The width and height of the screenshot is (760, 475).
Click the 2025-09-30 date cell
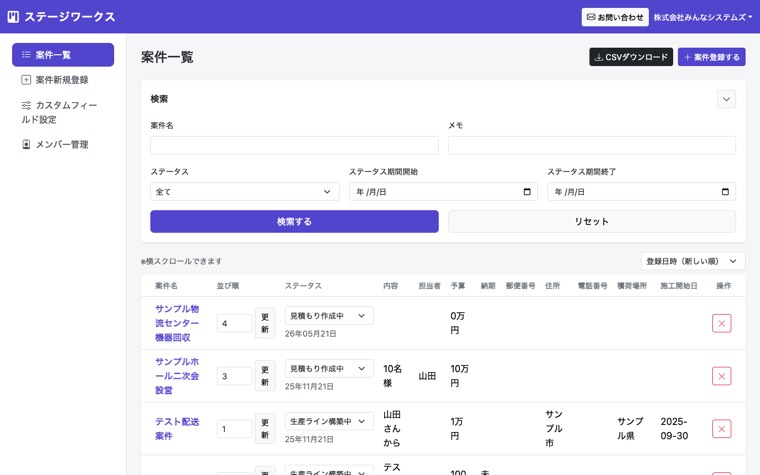[x=674, y=429]
